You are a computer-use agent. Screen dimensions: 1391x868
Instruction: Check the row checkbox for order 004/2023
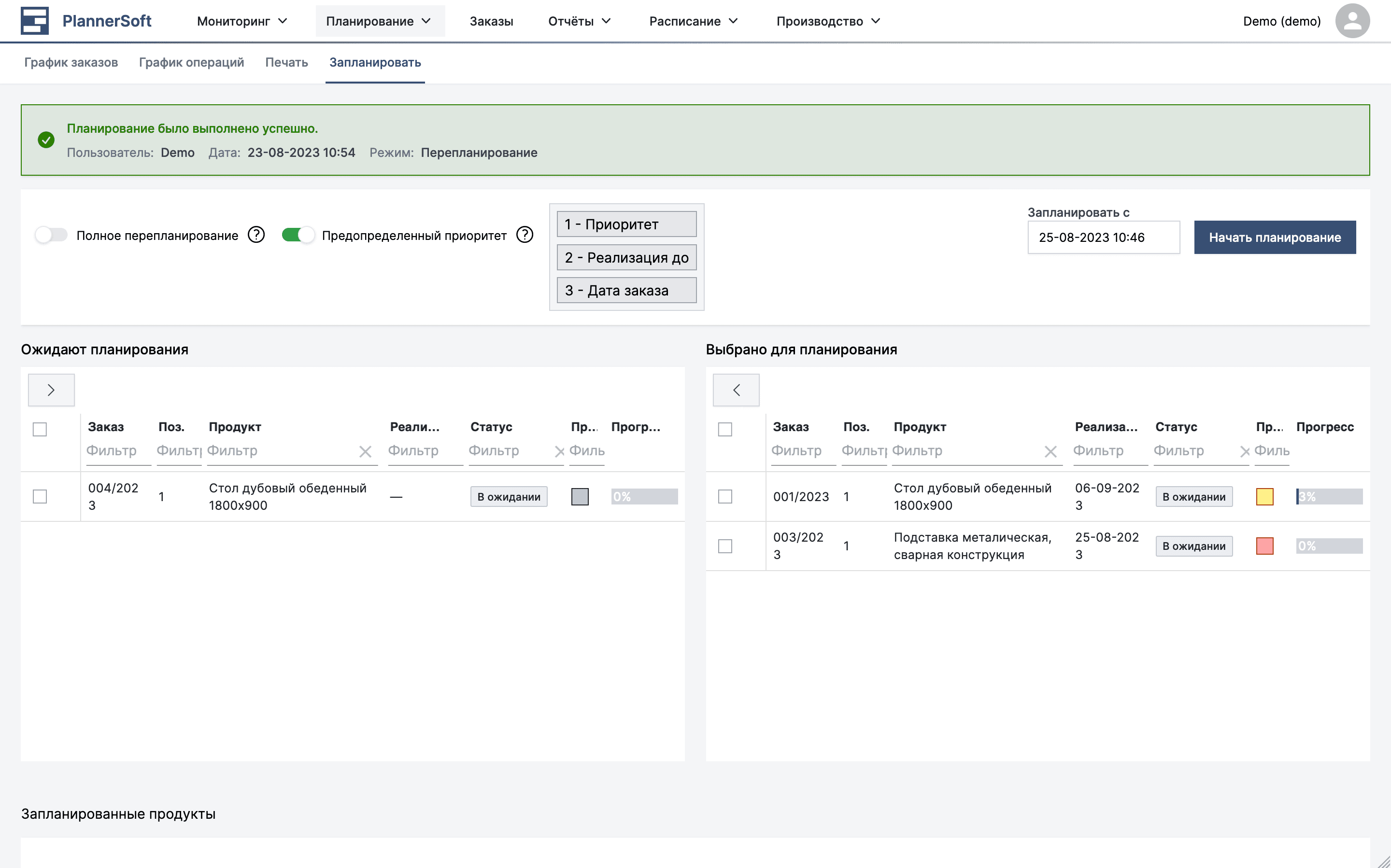(40, 497)
